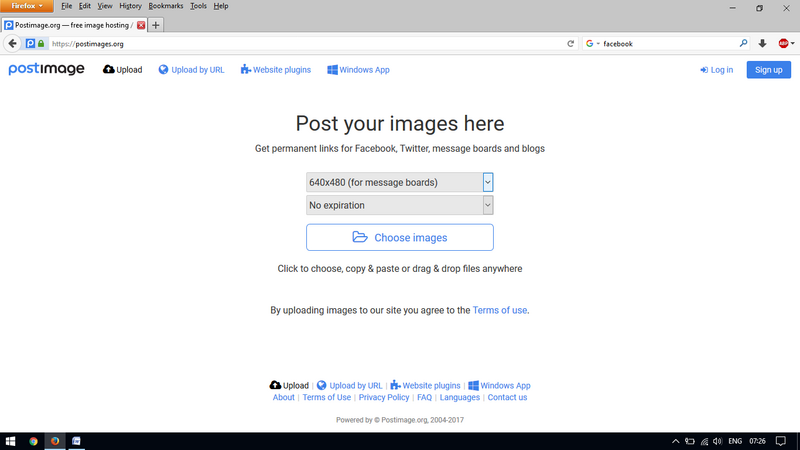Open the File menu
This screenshot has height=450, width=800.
click(66, 6)
